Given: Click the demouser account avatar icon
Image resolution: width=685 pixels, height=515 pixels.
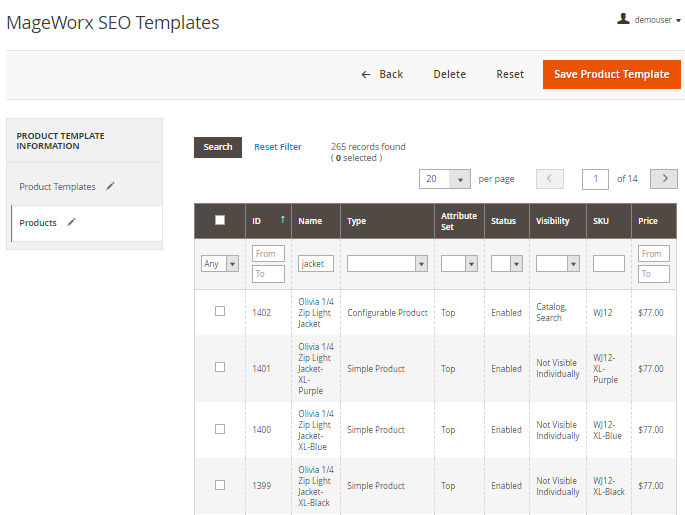Looking at the screenshot, I should [x=623, y=19].
